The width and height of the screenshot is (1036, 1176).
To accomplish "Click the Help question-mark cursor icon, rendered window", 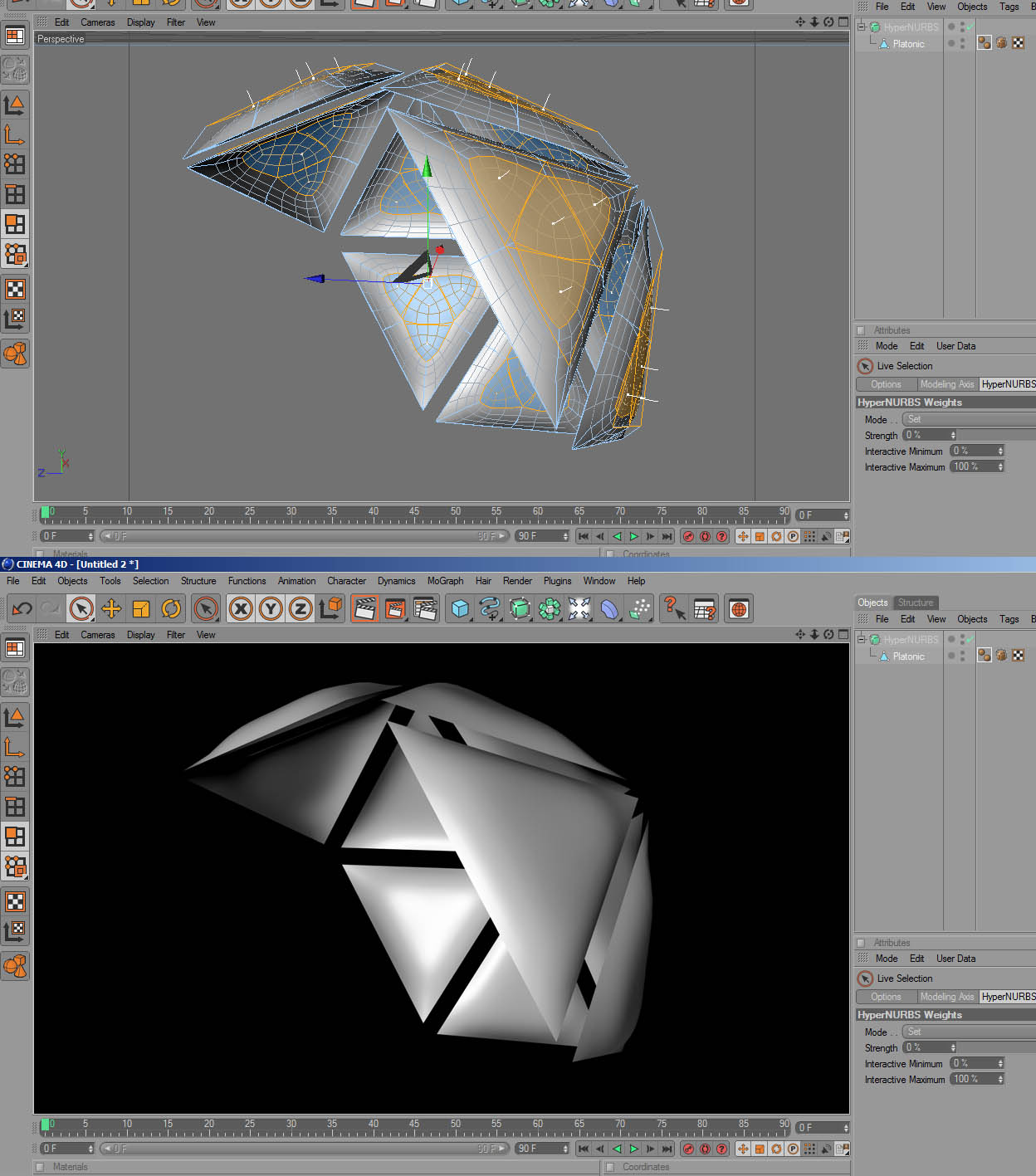I will (674, 609).
